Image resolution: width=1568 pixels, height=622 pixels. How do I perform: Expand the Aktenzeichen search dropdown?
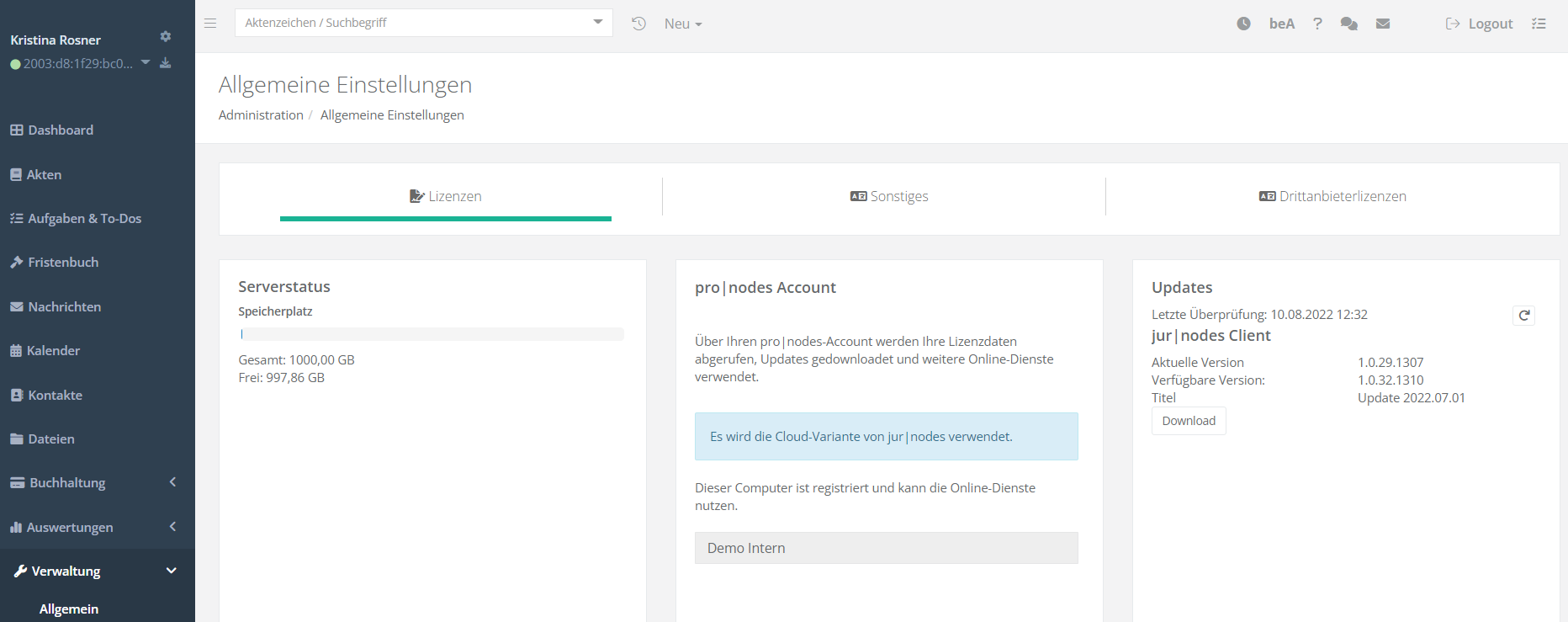tap(597, 23)
